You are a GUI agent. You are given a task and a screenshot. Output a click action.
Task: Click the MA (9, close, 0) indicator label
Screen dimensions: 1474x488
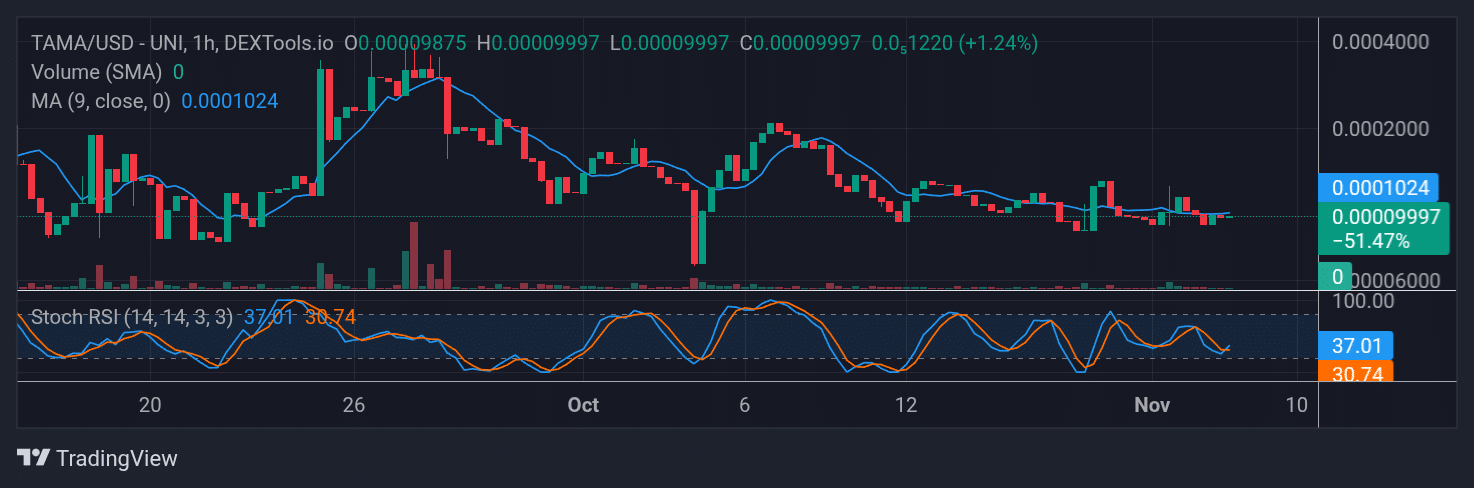[x=101, y=101]
